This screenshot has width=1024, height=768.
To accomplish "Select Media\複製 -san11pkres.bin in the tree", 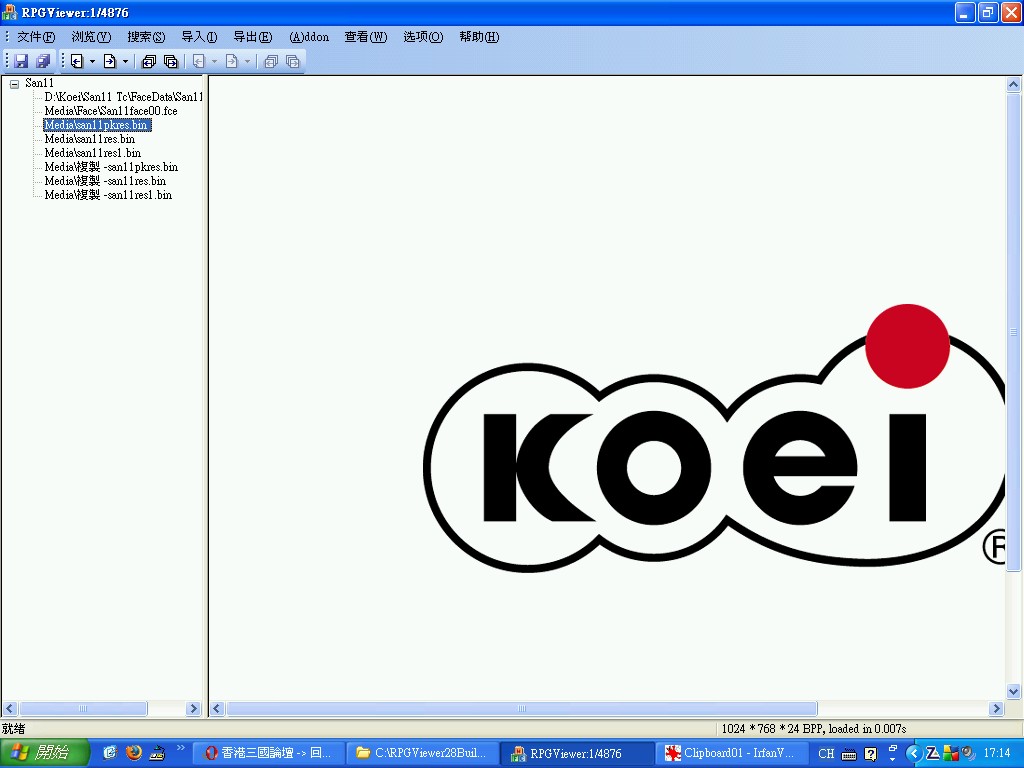I will (111, 167).
